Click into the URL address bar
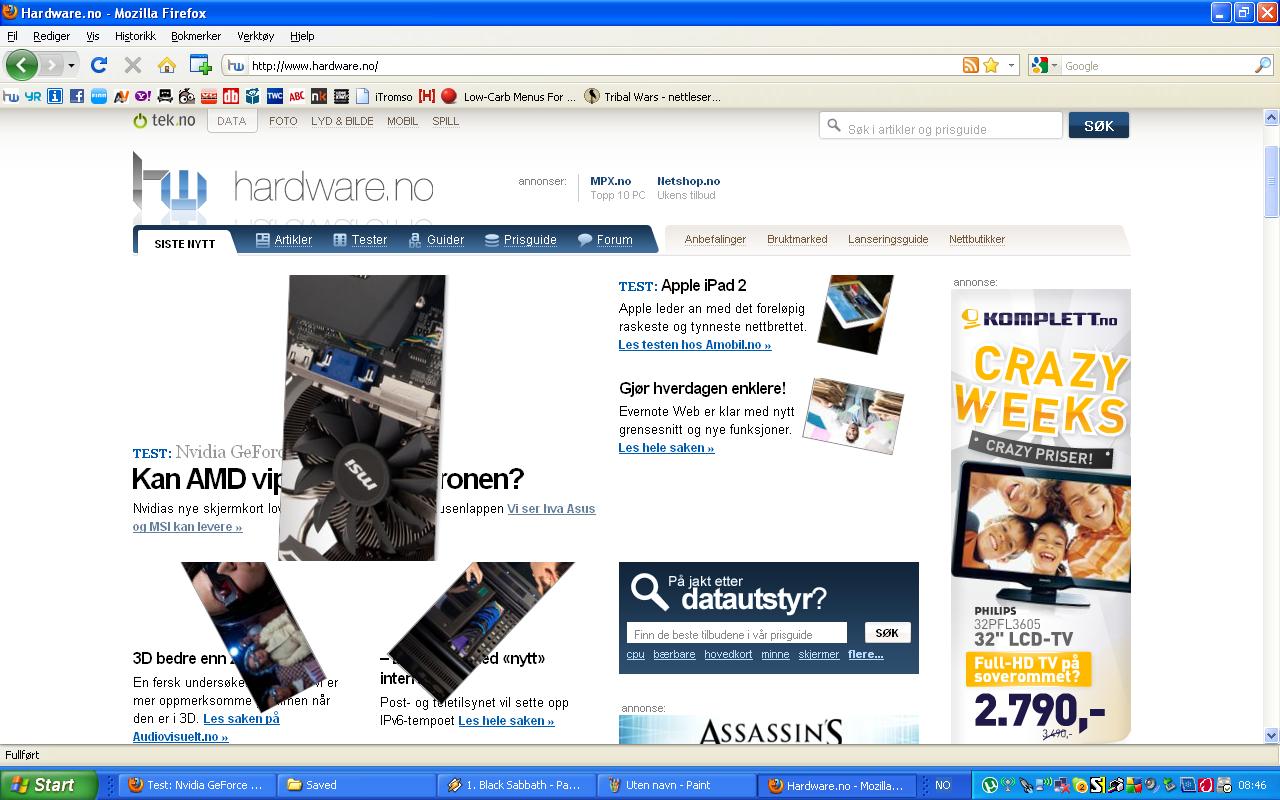Viewport: 1280px width, 800px height. coord(603,66)
